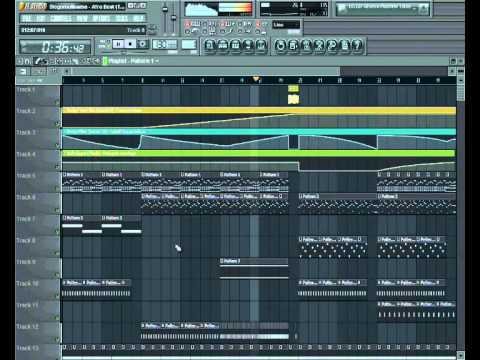Adjust the master pitch slider
The height and width of the screenshot is (360, 480).
pyautogui.click(x=173, y=18)
